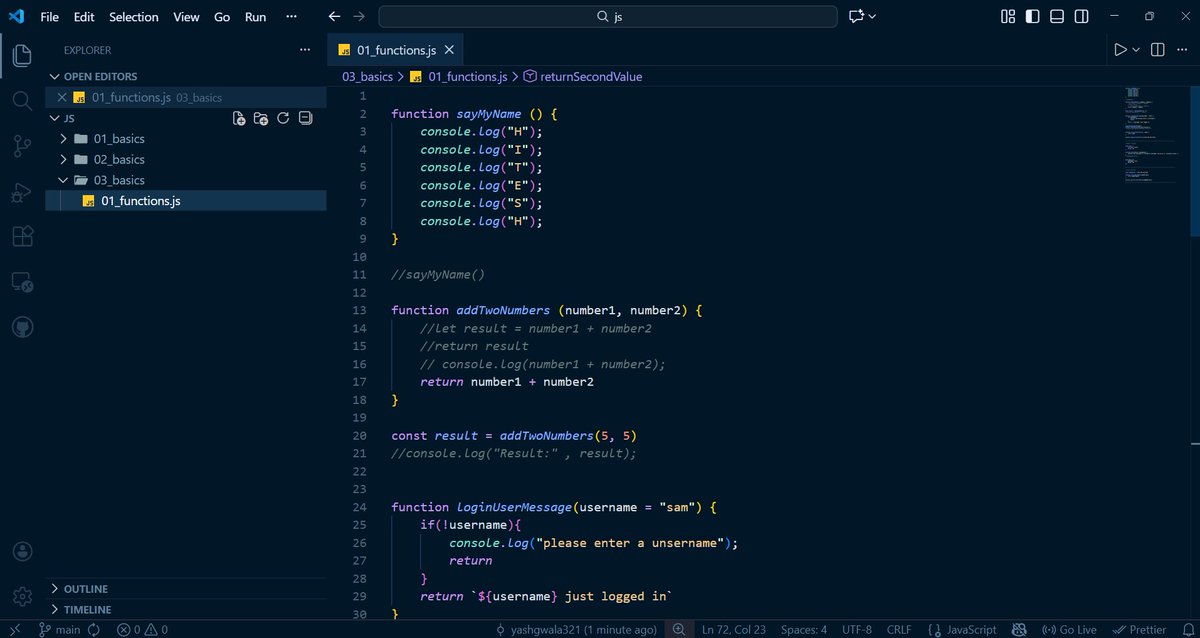
Task: Click 03_basics in the breadcrumb
Action: [x=367, y=76]
